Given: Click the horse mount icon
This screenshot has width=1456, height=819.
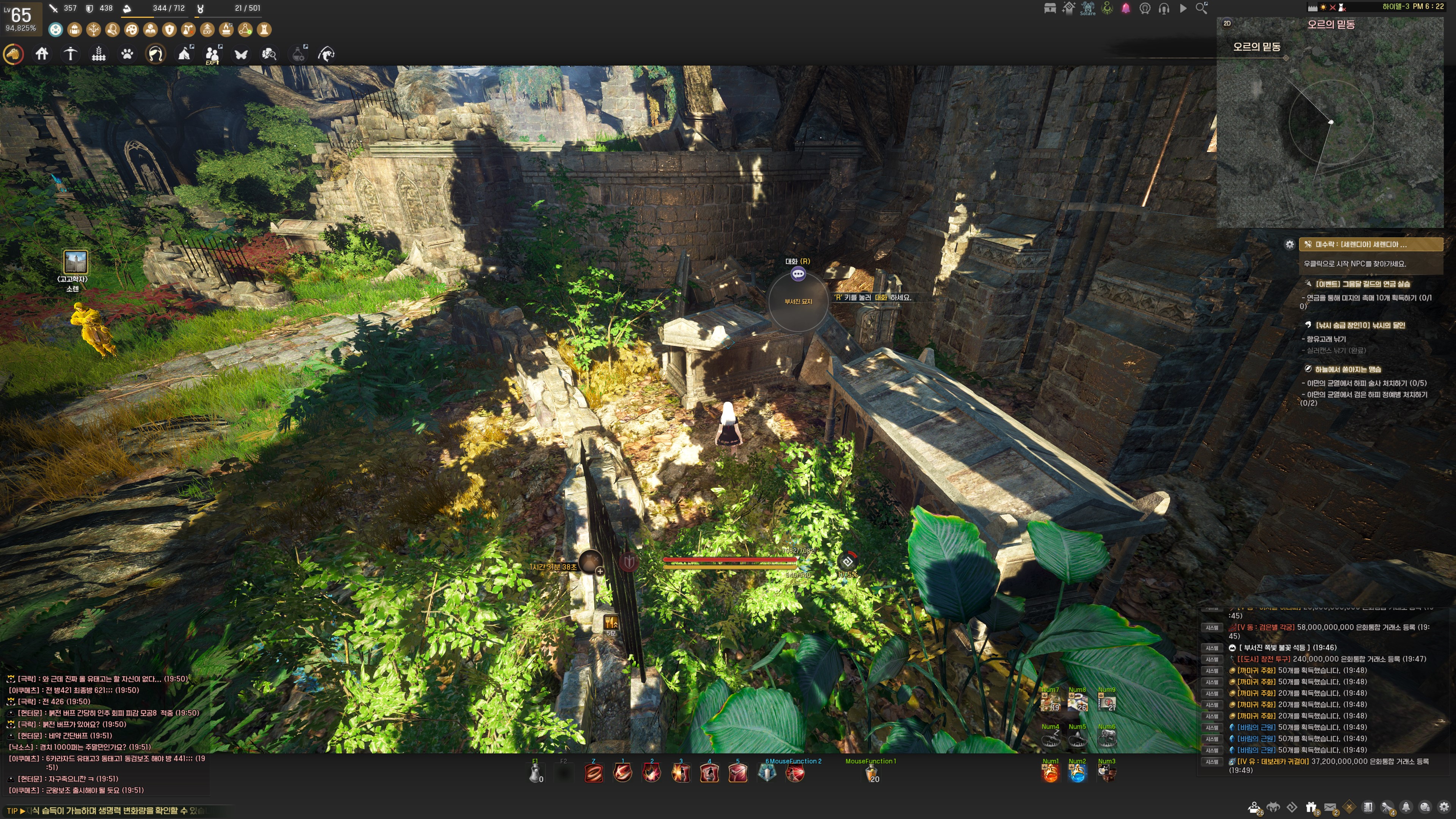Looking at the screenshot, I should [14, 54].
